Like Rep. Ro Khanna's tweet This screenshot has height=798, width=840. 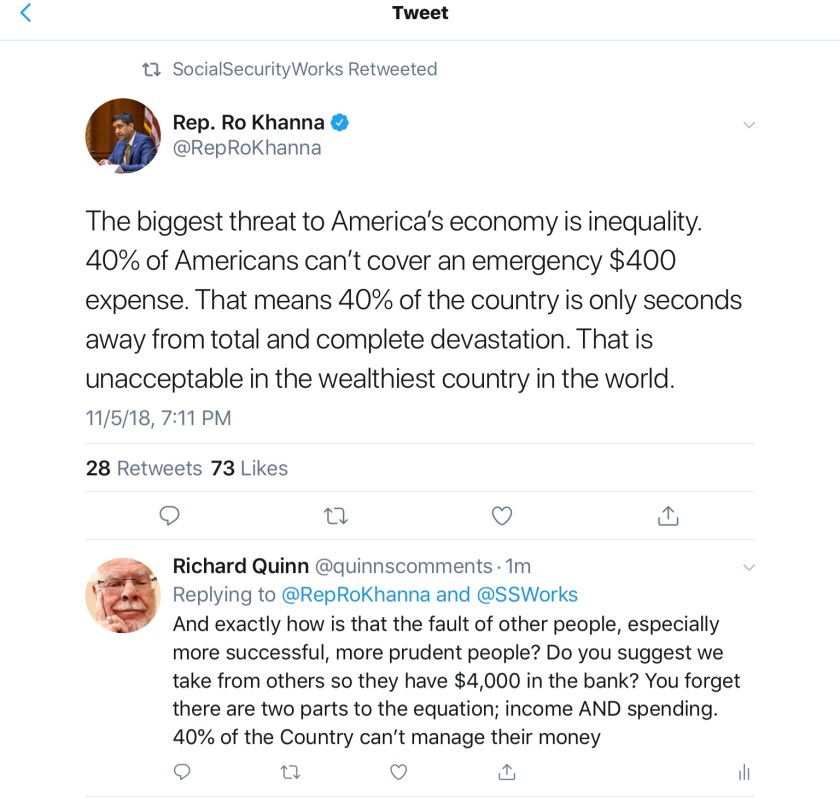tap(503, 515)
